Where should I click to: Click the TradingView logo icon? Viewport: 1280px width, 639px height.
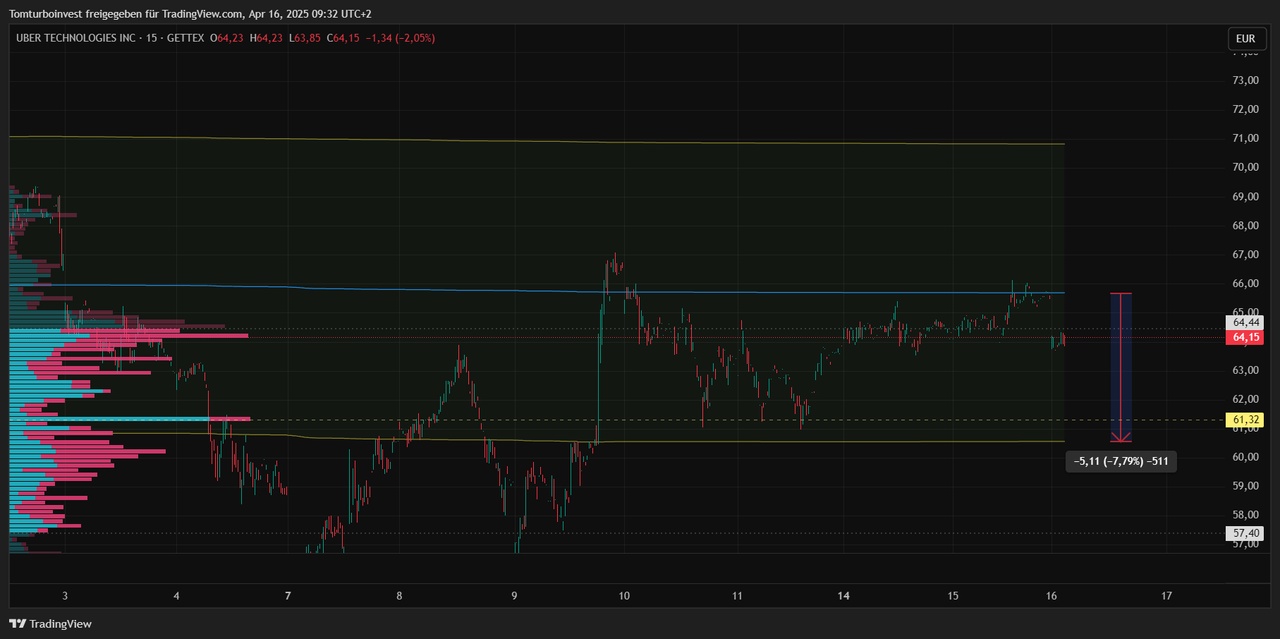click(x=17, y=624)
